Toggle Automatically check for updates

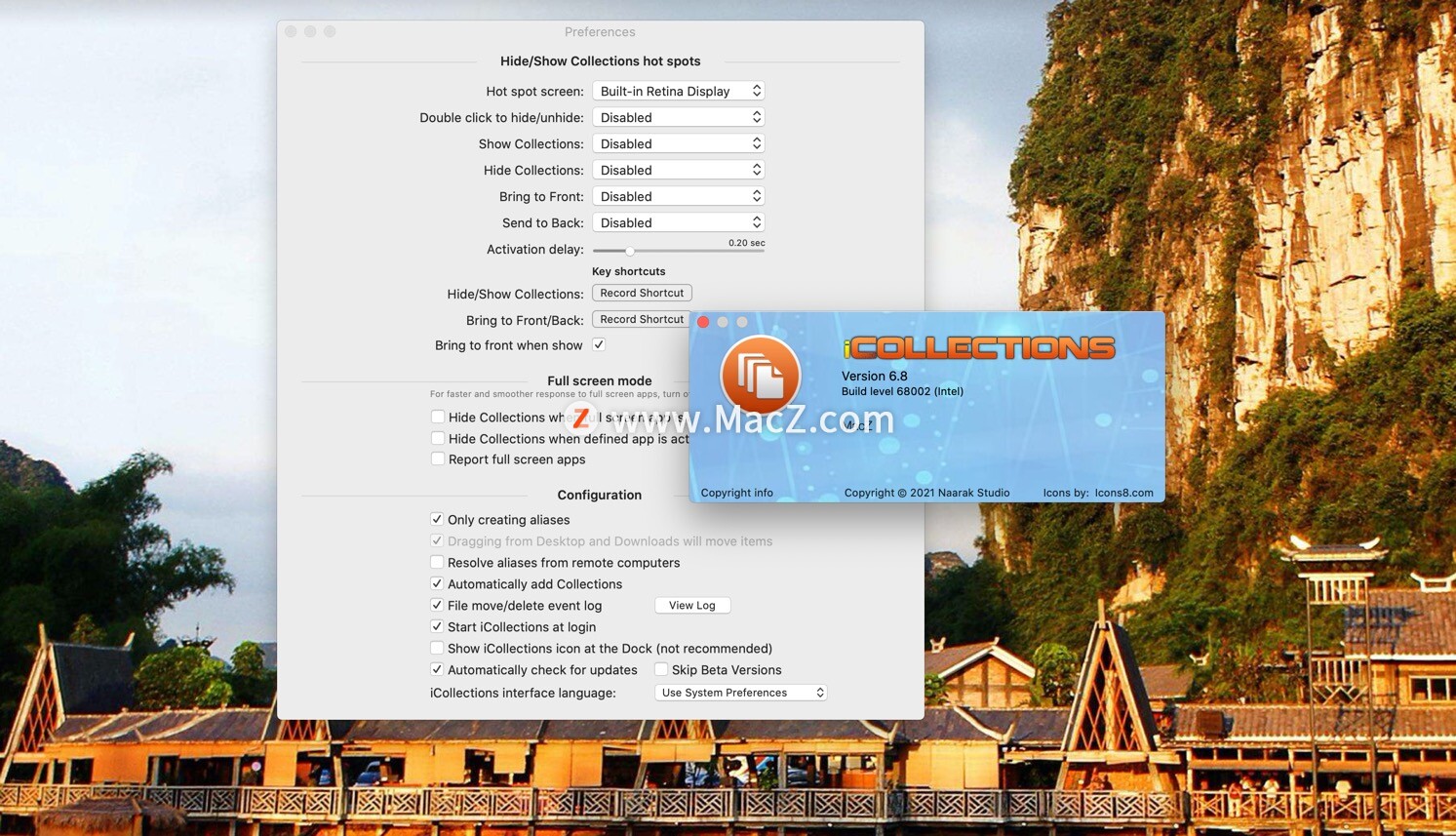[x=437, y=670]
